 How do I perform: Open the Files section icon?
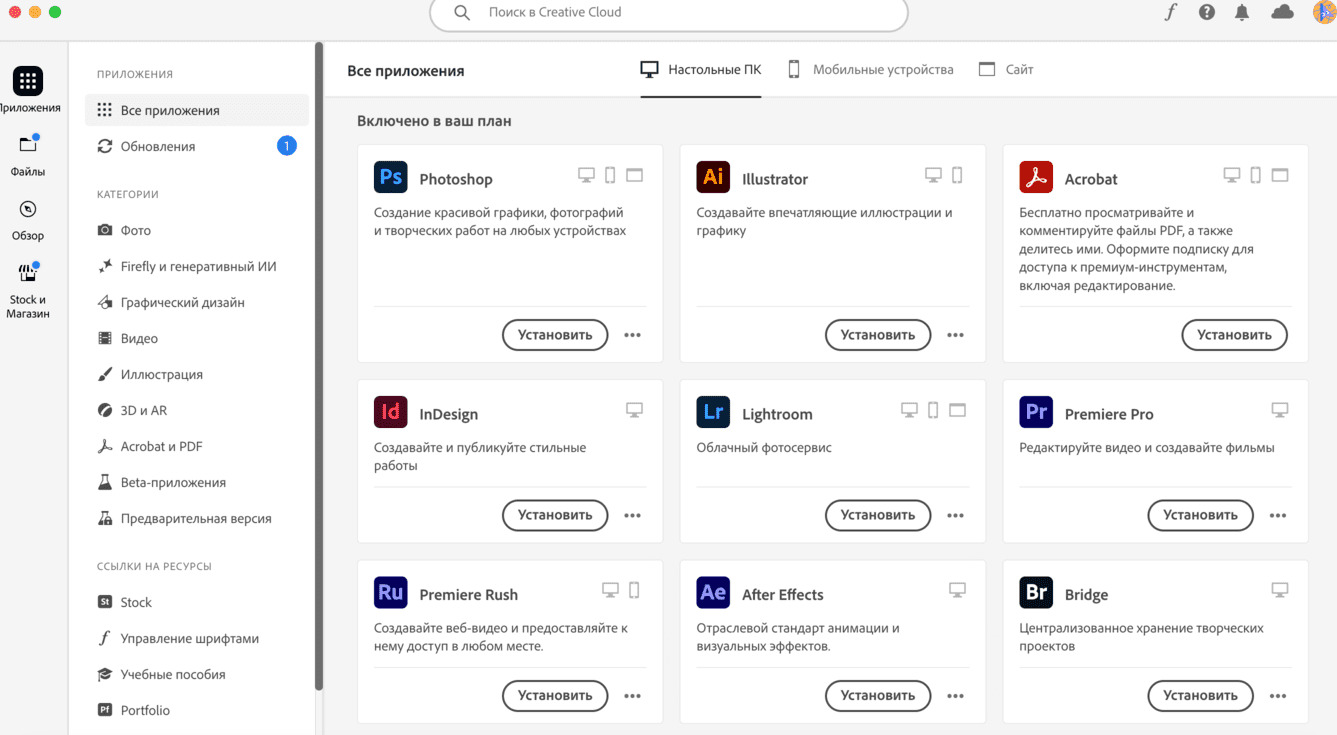pyautogui.click(x=28, y=145)
